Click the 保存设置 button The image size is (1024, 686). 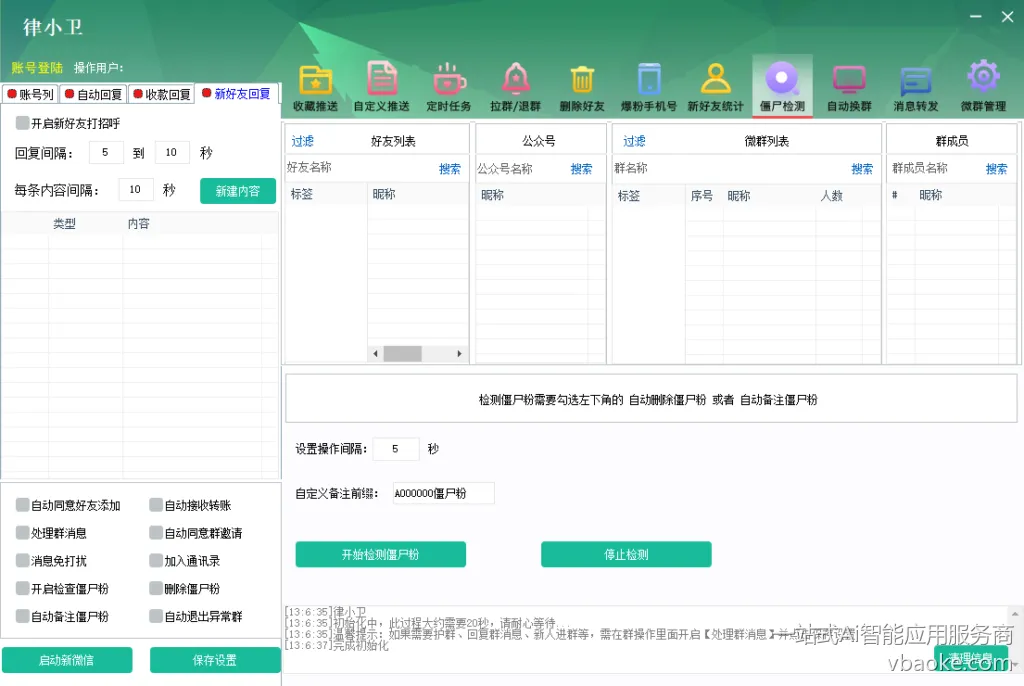pos(215,660)
